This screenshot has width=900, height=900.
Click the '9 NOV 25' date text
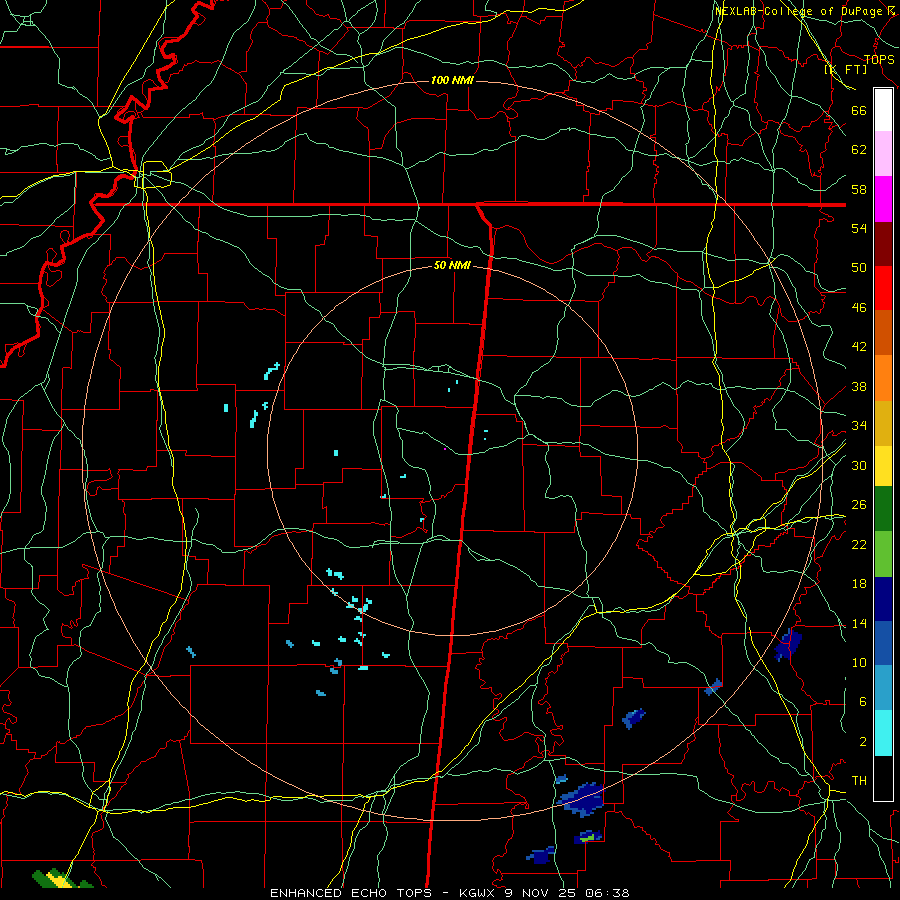[x=542, y=893]
